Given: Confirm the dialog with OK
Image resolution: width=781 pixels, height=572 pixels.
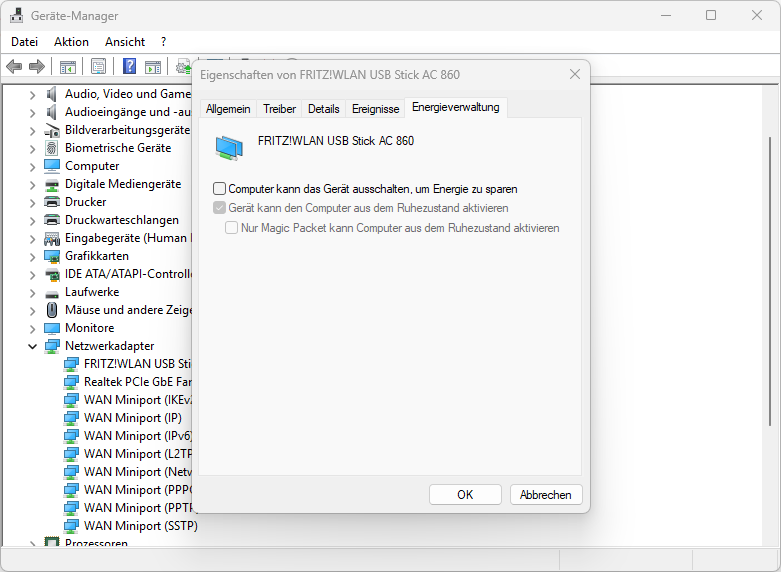Looking at the screenshot, I should pyautogui.click(x=465, y=495).
